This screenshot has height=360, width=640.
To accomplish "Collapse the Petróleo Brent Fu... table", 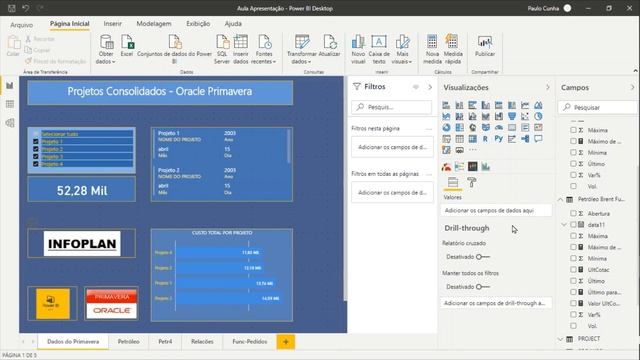I will point(560,200).
